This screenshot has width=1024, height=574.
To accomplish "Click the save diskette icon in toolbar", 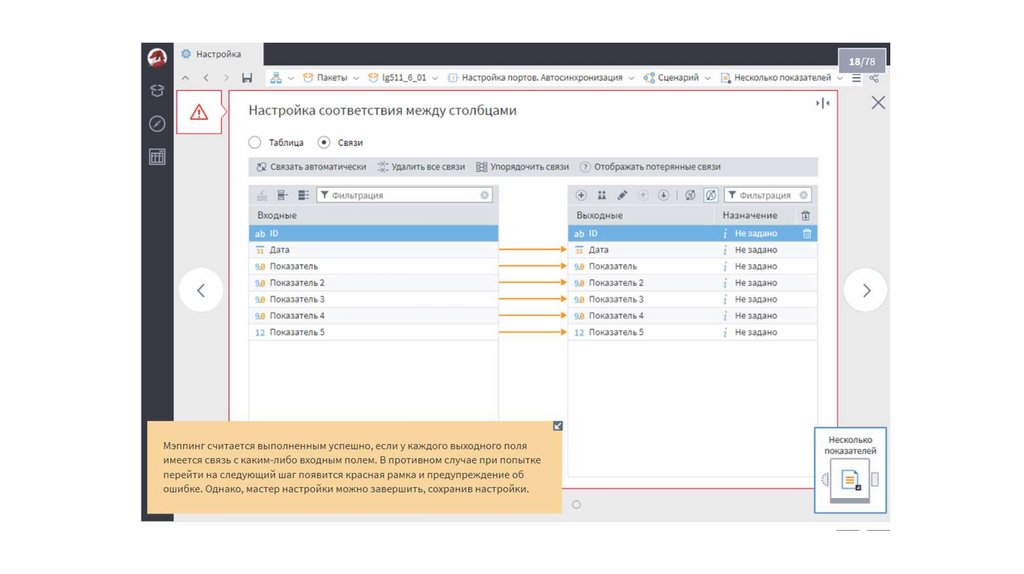I will [247, 78].
